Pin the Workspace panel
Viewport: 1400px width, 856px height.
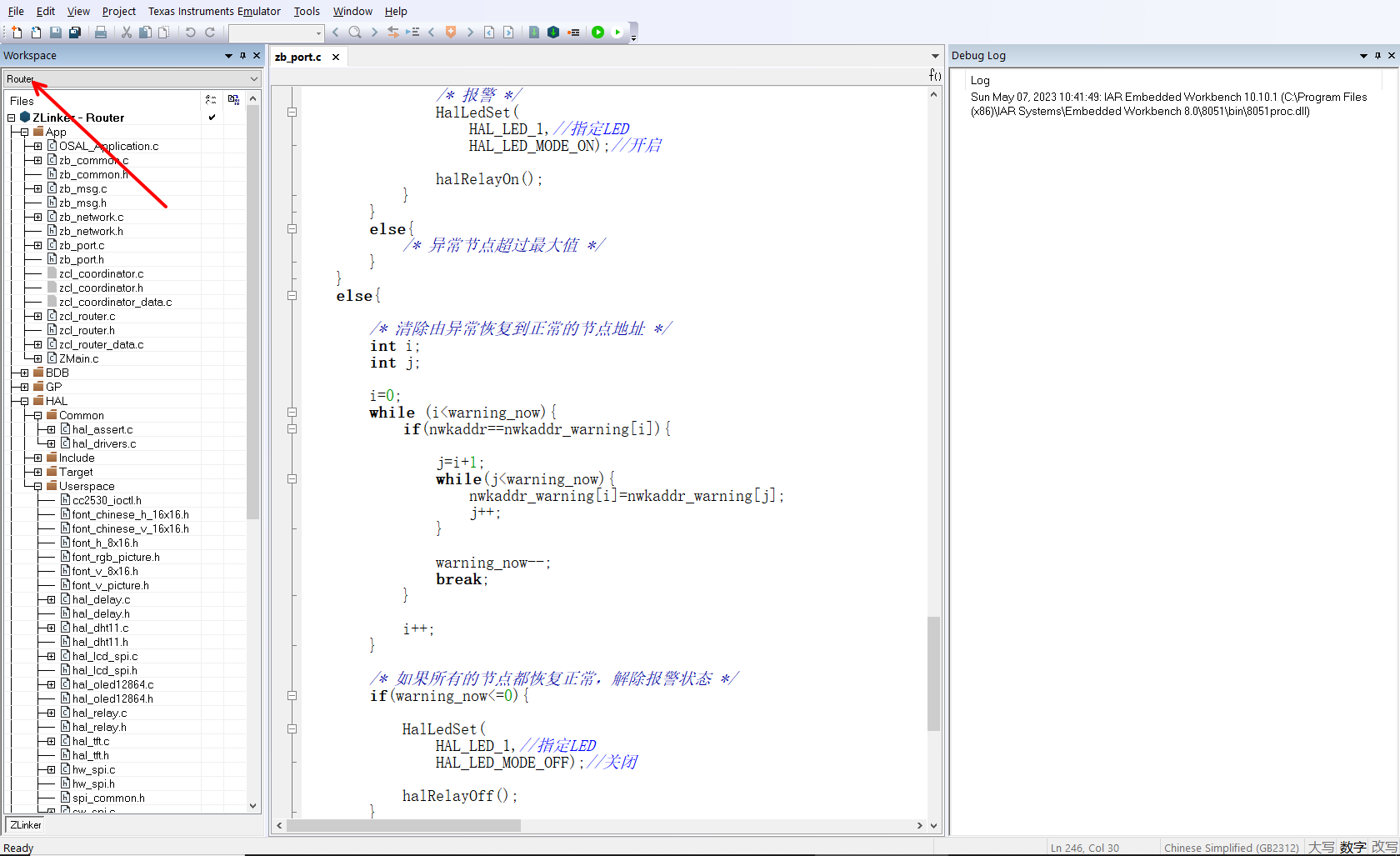pos(242,56)
